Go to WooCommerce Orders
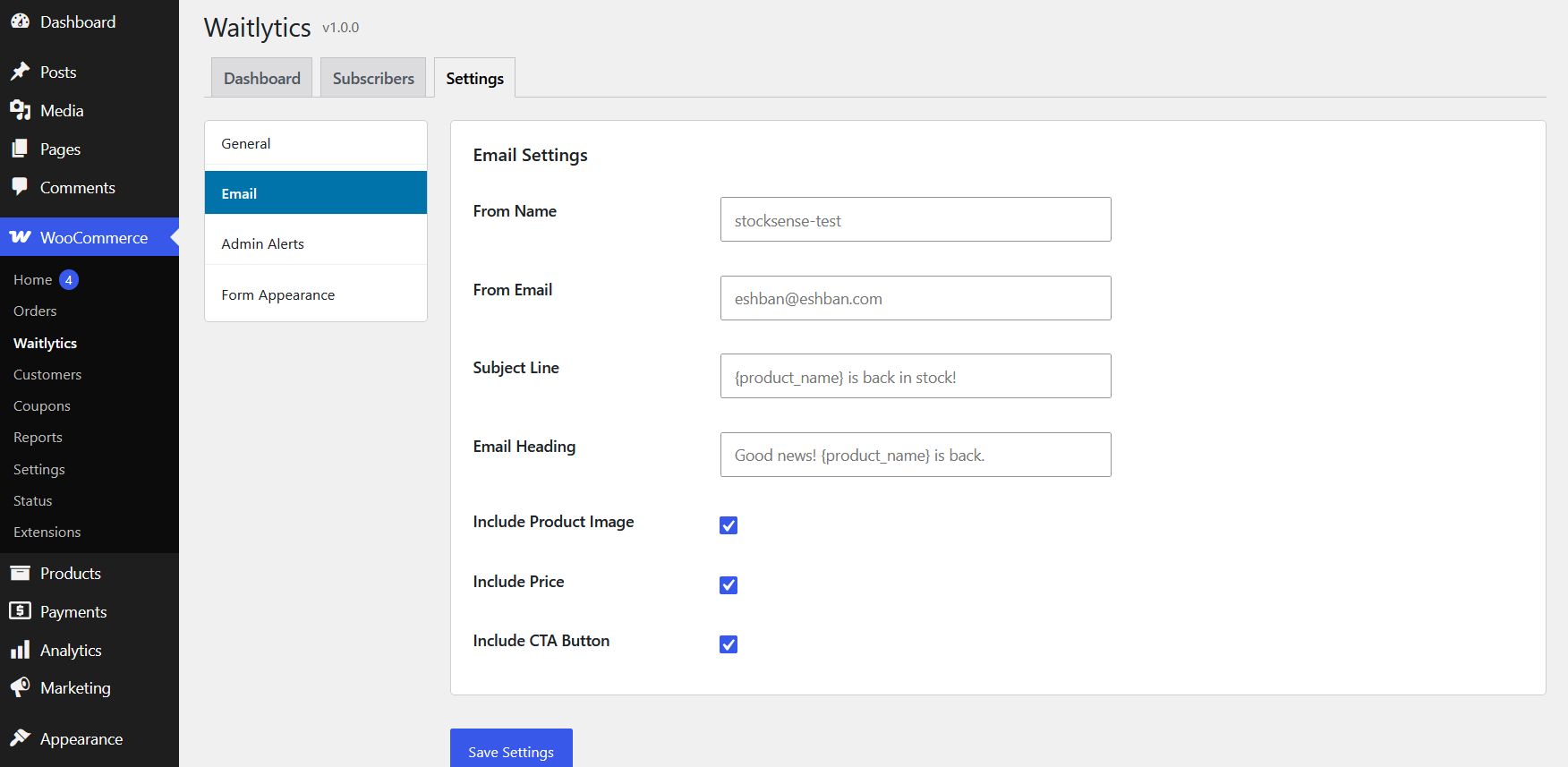The image size is (1568, 767). pos(35,311)
